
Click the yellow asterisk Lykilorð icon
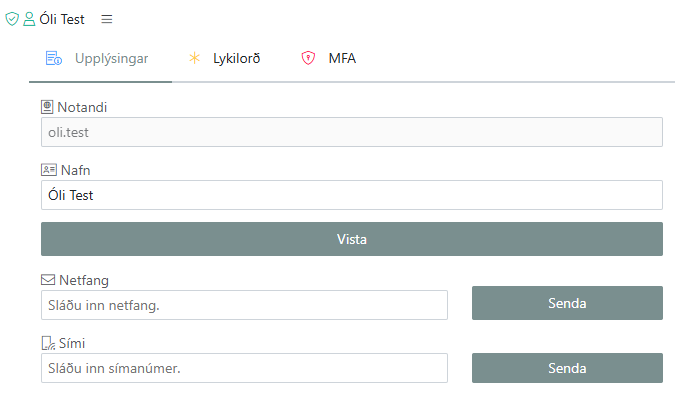(x=195, y=59)
